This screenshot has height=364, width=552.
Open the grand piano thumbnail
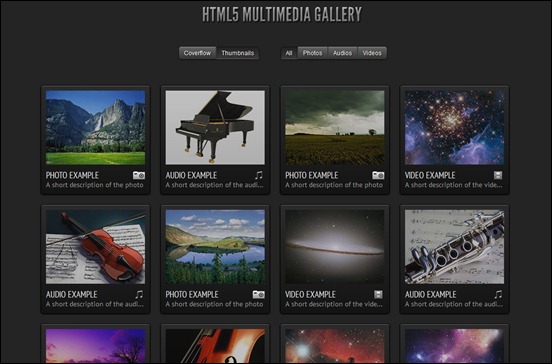tap(215, 127)
